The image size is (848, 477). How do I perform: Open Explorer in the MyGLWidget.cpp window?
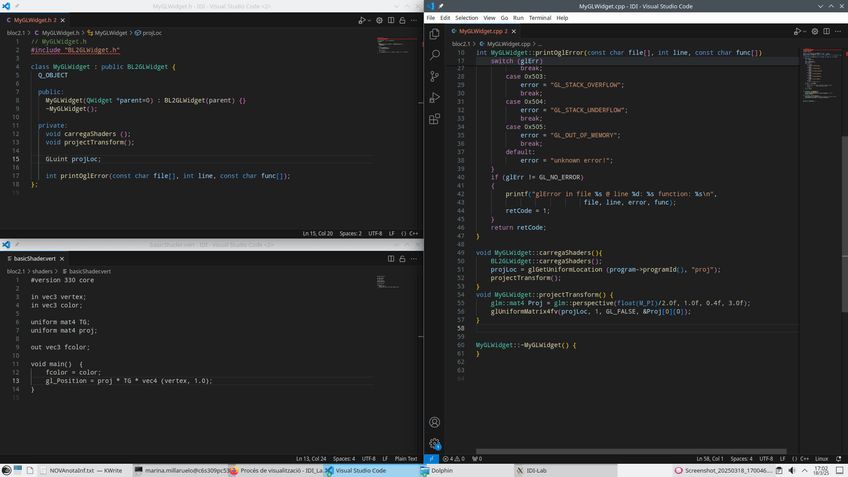(434, 33)
